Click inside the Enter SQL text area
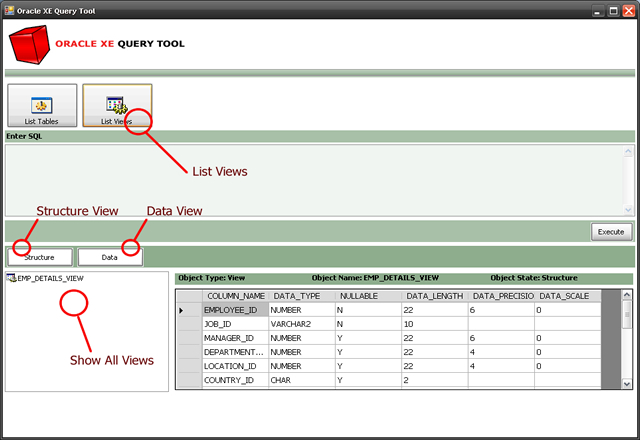 (x=314, y=180)
